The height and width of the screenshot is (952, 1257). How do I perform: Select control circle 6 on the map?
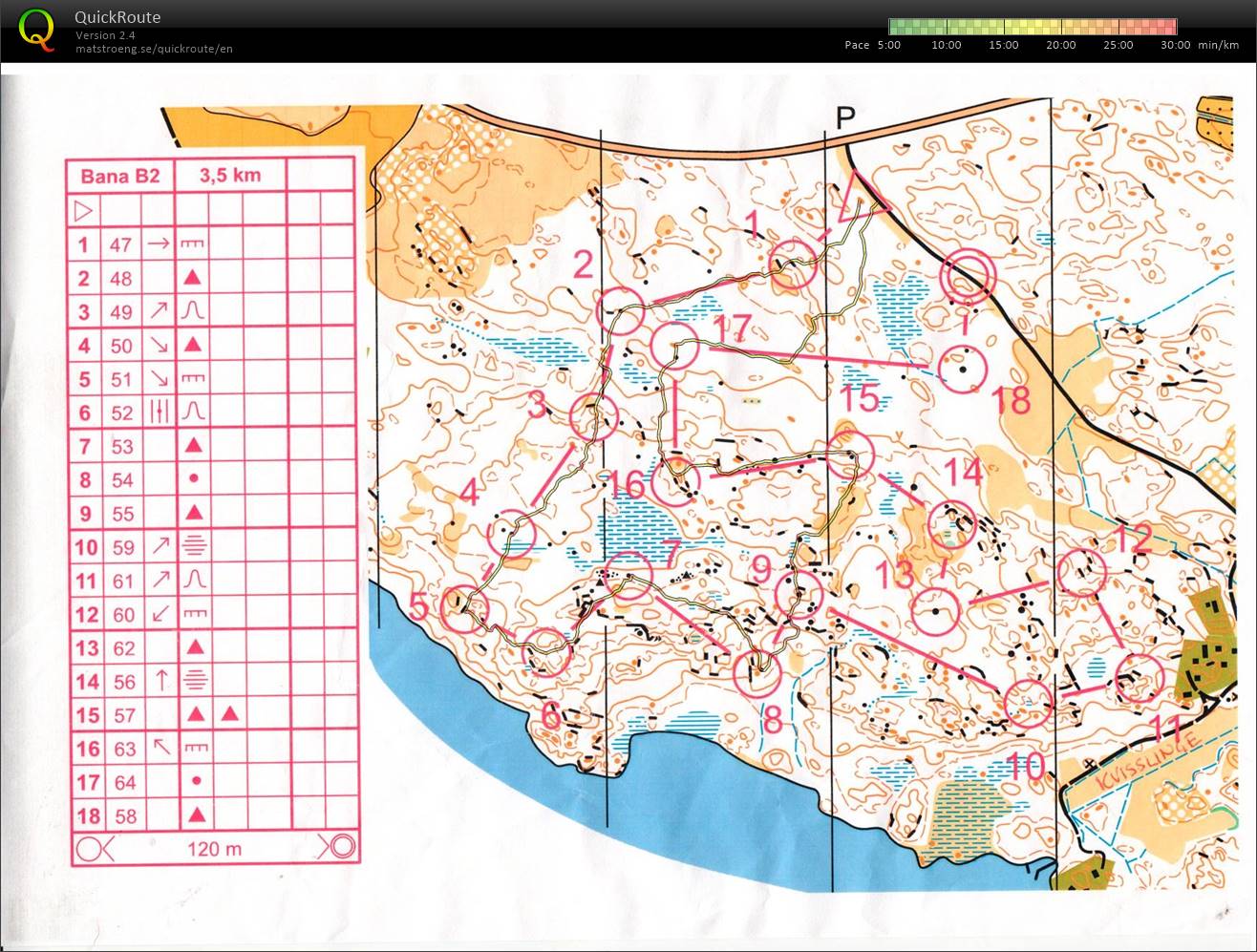[547, 653]
